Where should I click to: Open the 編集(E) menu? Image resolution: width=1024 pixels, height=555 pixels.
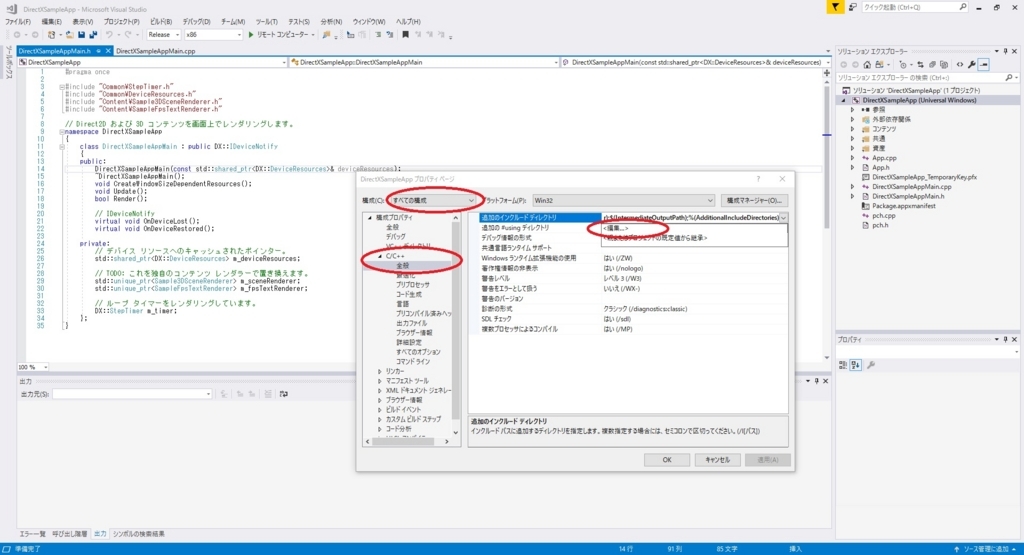(52, 22)
